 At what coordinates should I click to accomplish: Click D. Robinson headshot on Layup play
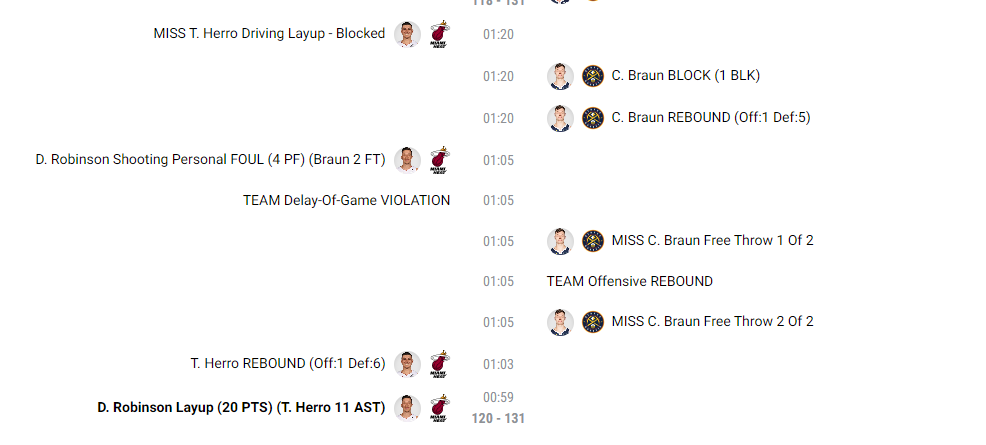point(407,408)
